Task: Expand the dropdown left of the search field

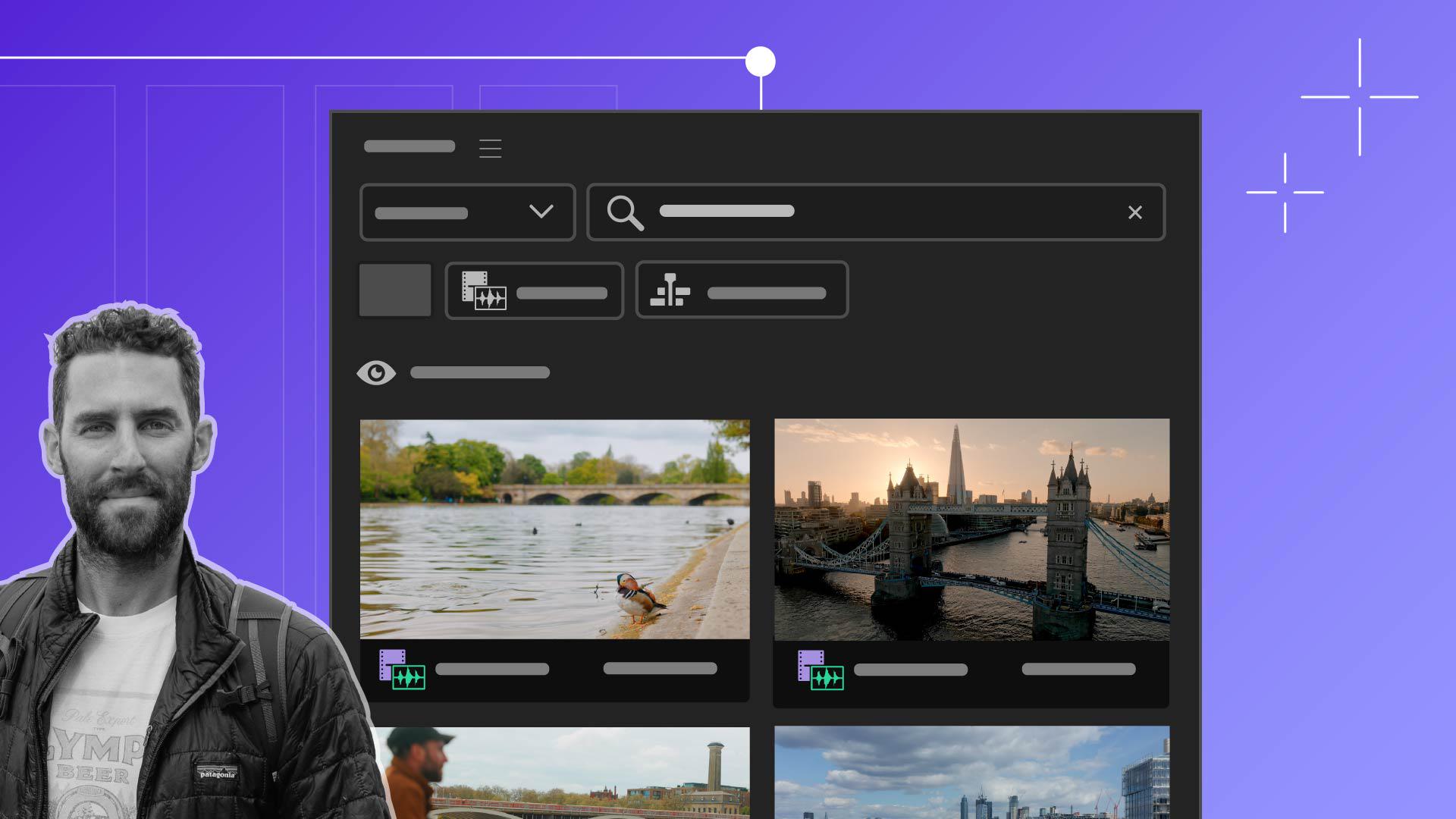Action: click(467, 212)
